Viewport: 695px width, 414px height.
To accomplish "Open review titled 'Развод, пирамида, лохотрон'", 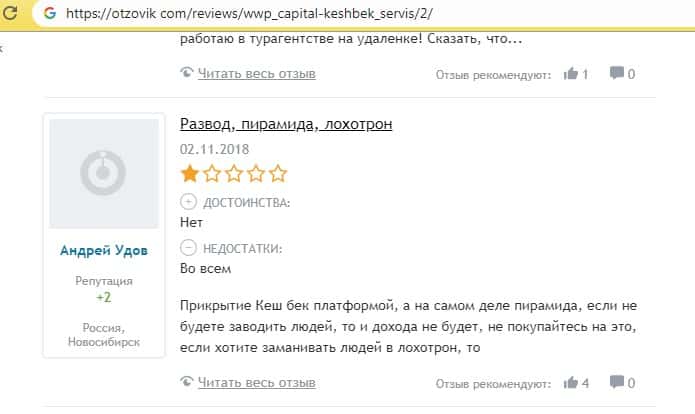I will click(x=286, y=124).
